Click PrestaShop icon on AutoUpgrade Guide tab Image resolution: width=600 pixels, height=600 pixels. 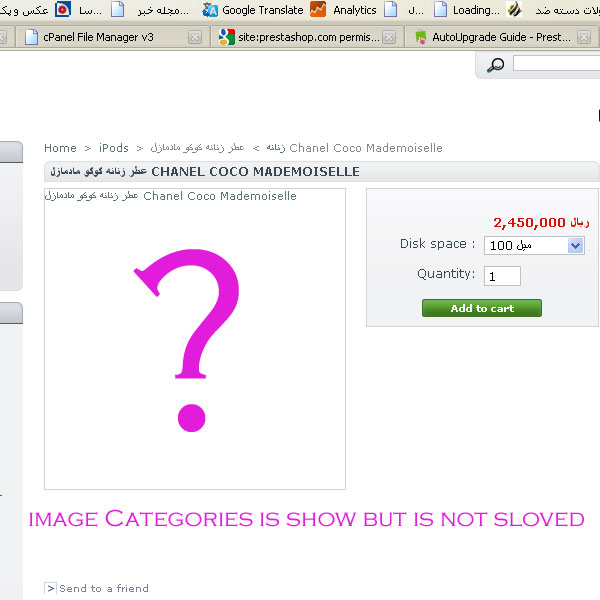[x=421, y=37]
